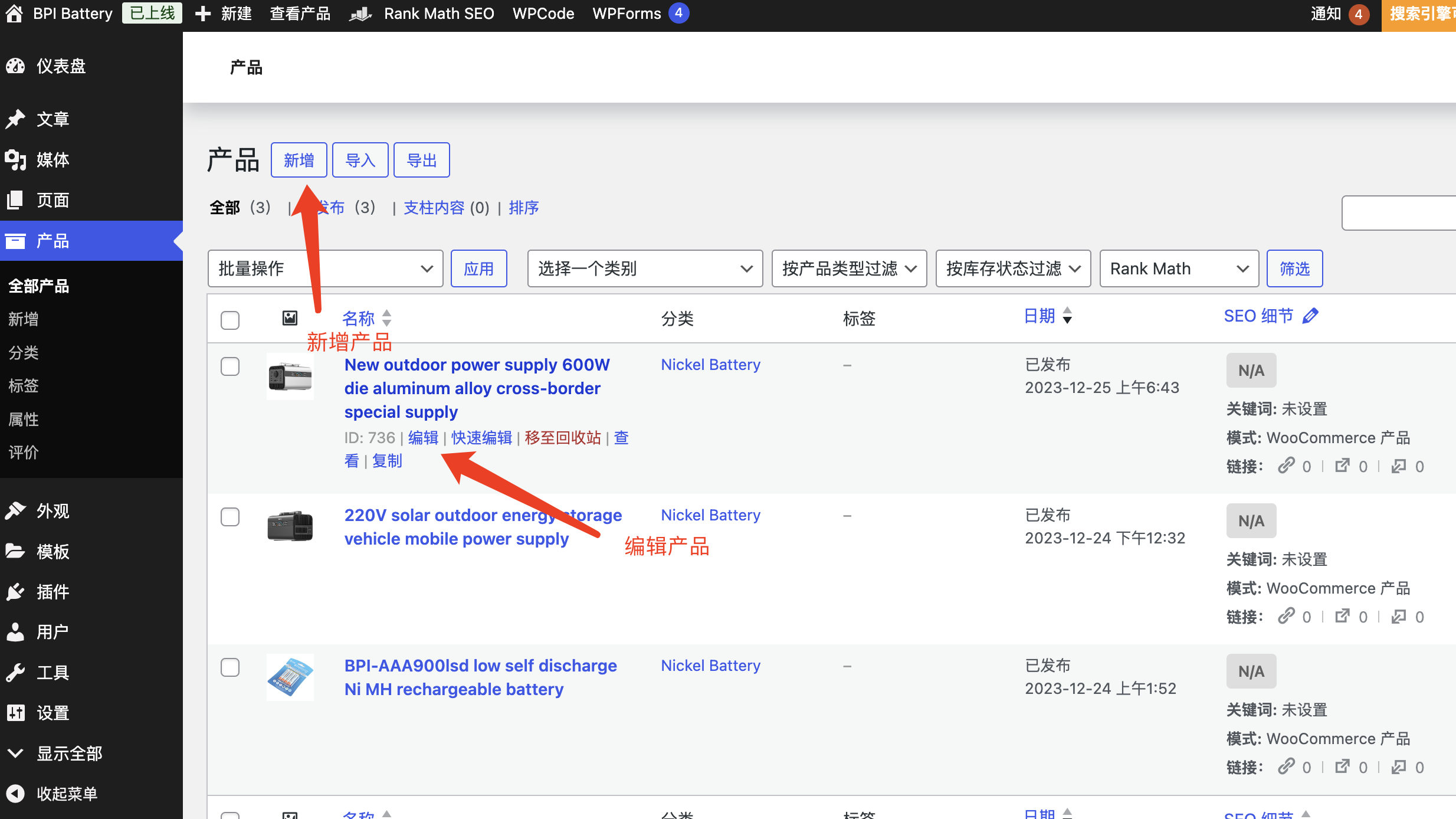The width and height of the screenshot is (1456, 819).
Task: Click the 收起菜单 collapse arrow icon
Action: 15,794
